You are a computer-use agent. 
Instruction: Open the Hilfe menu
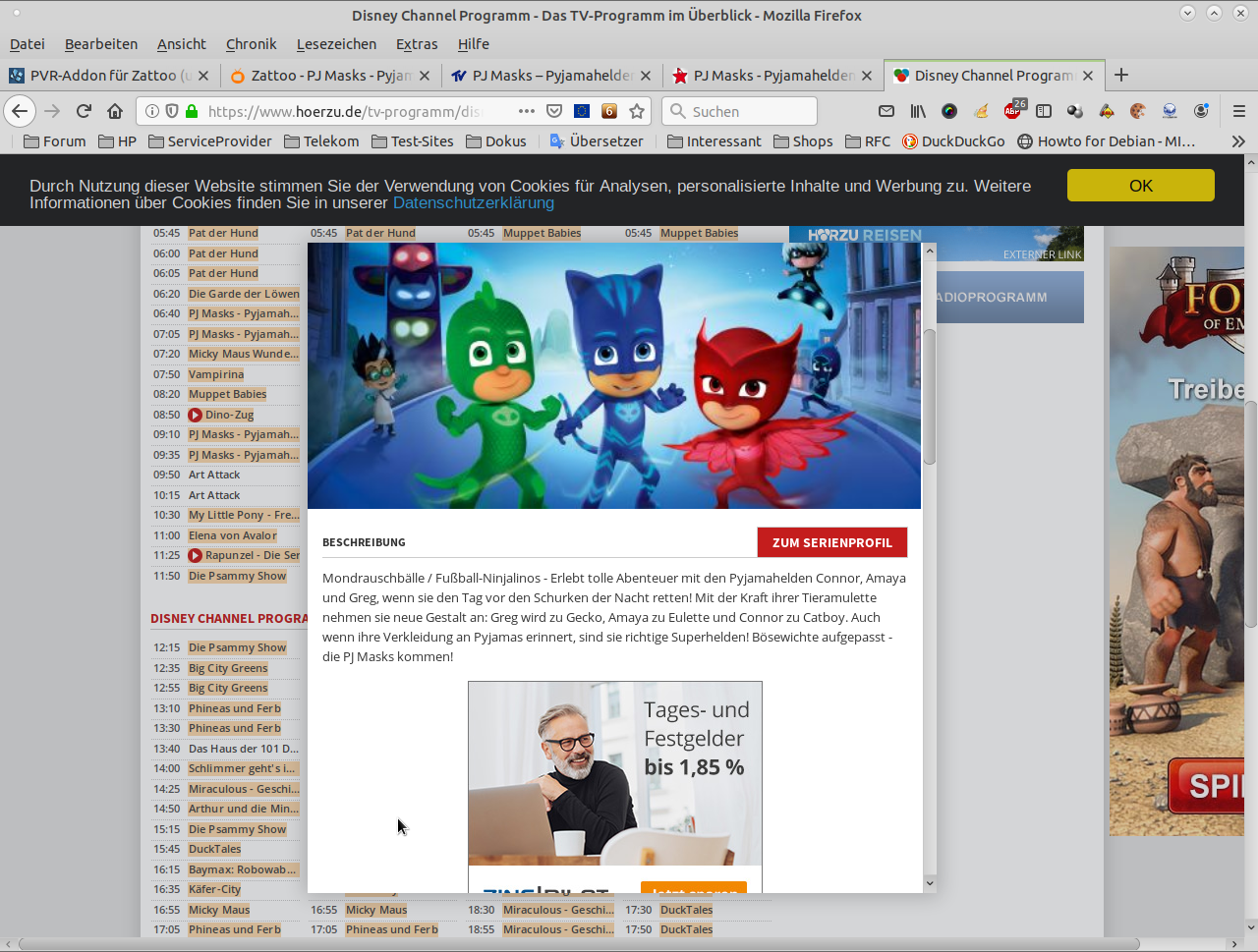[x=473, y=44]
